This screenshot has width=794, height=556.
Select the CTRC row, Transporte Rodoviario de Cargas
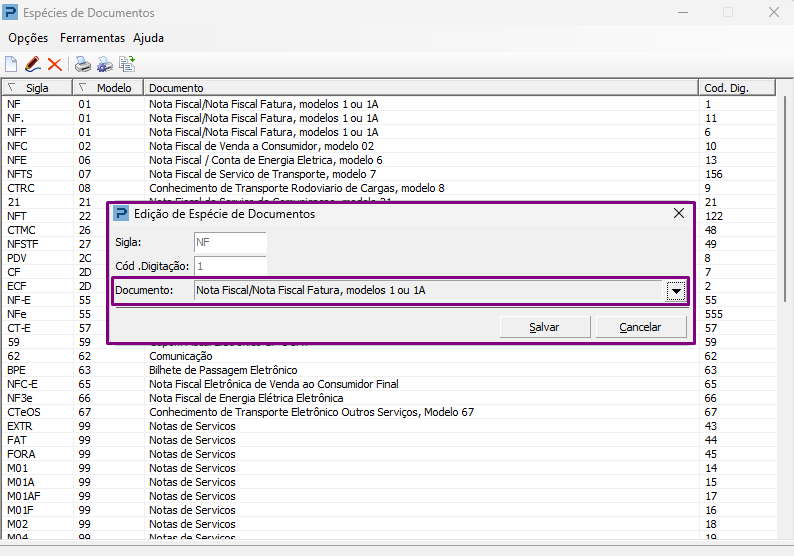click(389, 188)
